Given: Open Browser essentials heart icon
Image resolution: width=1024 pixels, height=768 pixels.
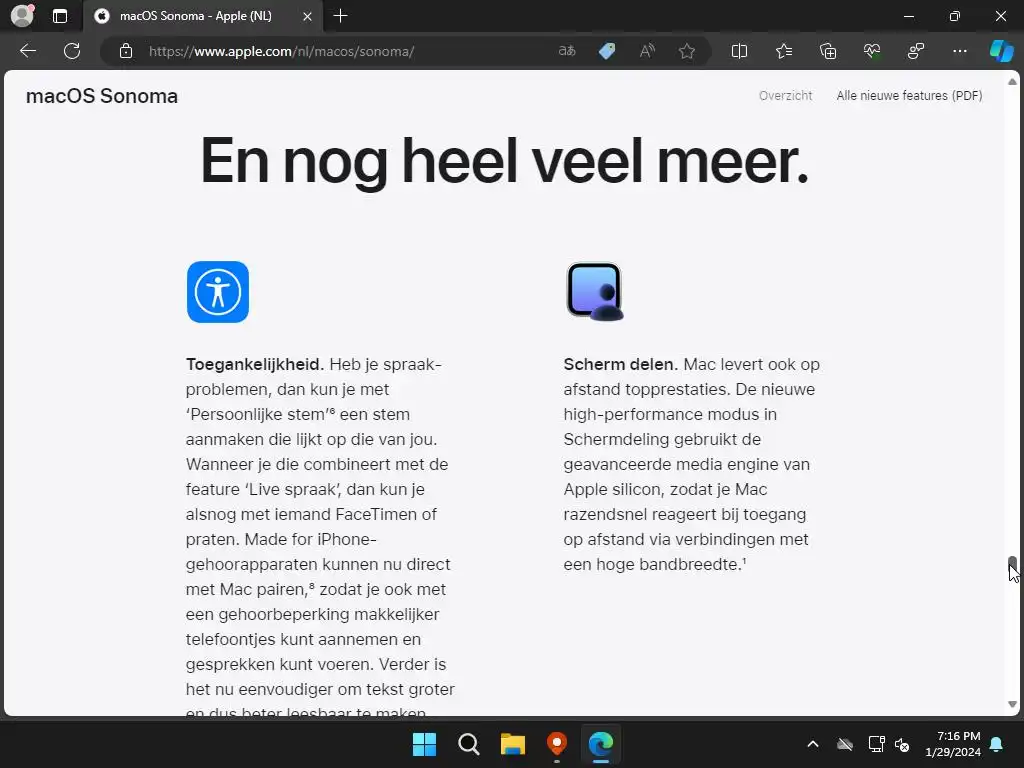Looking at the screenshot, I should tap(872, 51).
